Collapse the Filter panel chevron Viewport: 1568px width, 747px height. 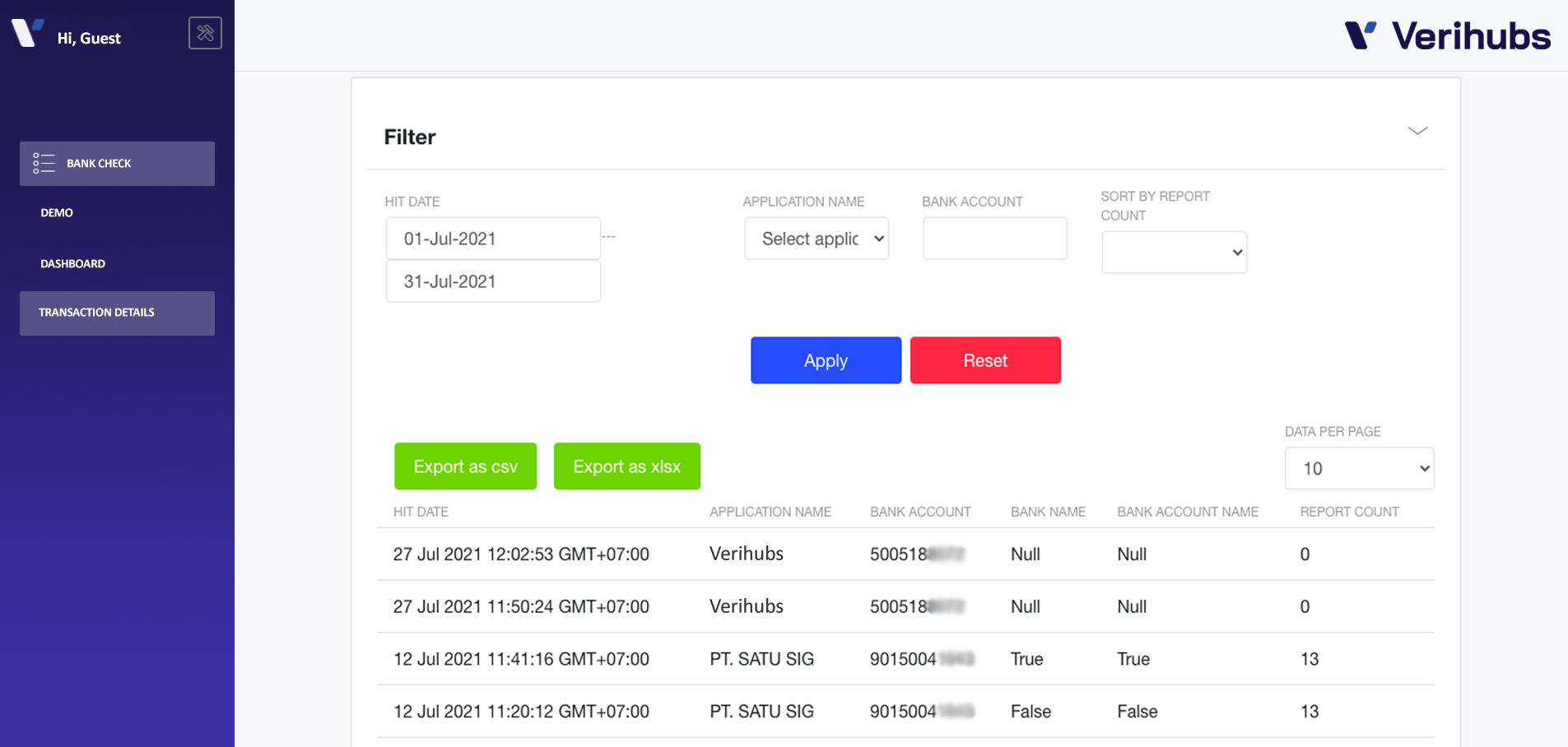(x=1417, y=131)
